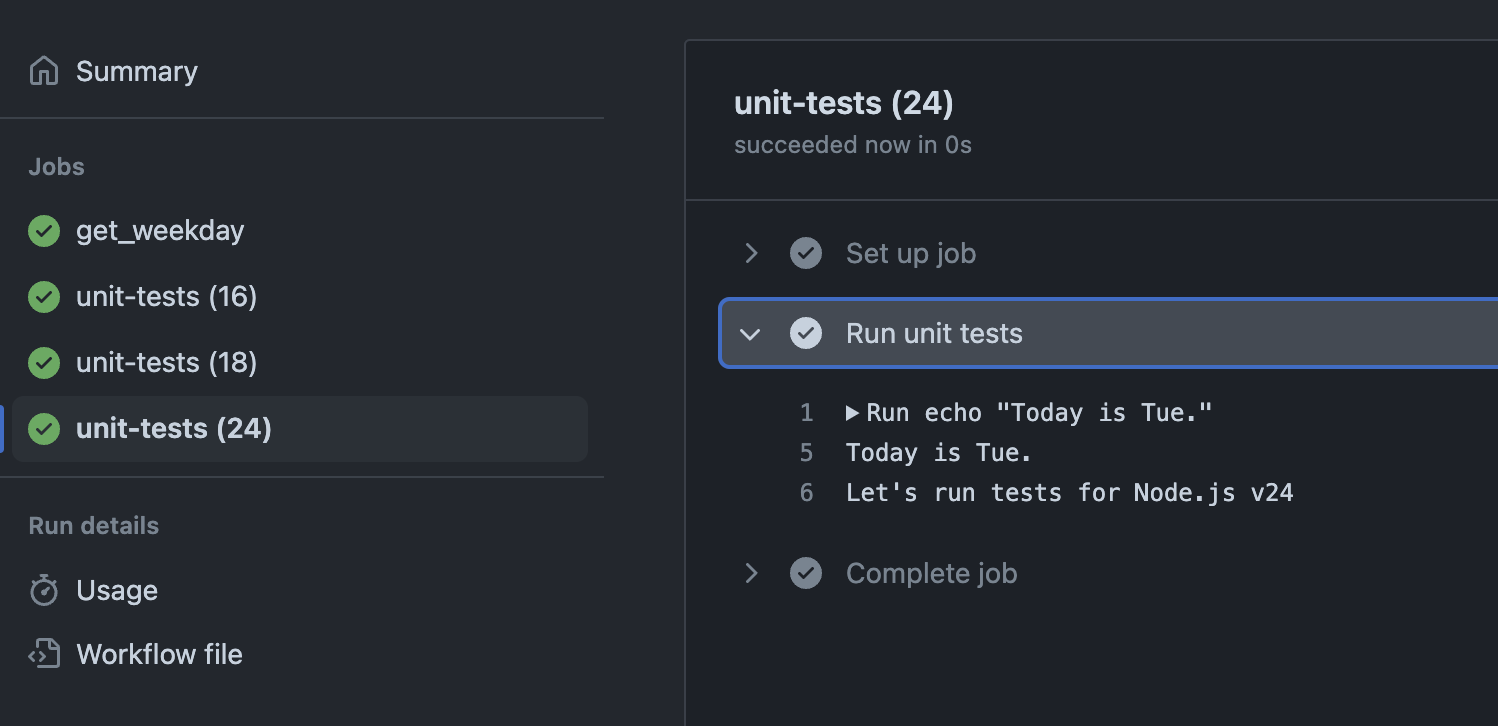Open the Set up job step

click(911, 253)
